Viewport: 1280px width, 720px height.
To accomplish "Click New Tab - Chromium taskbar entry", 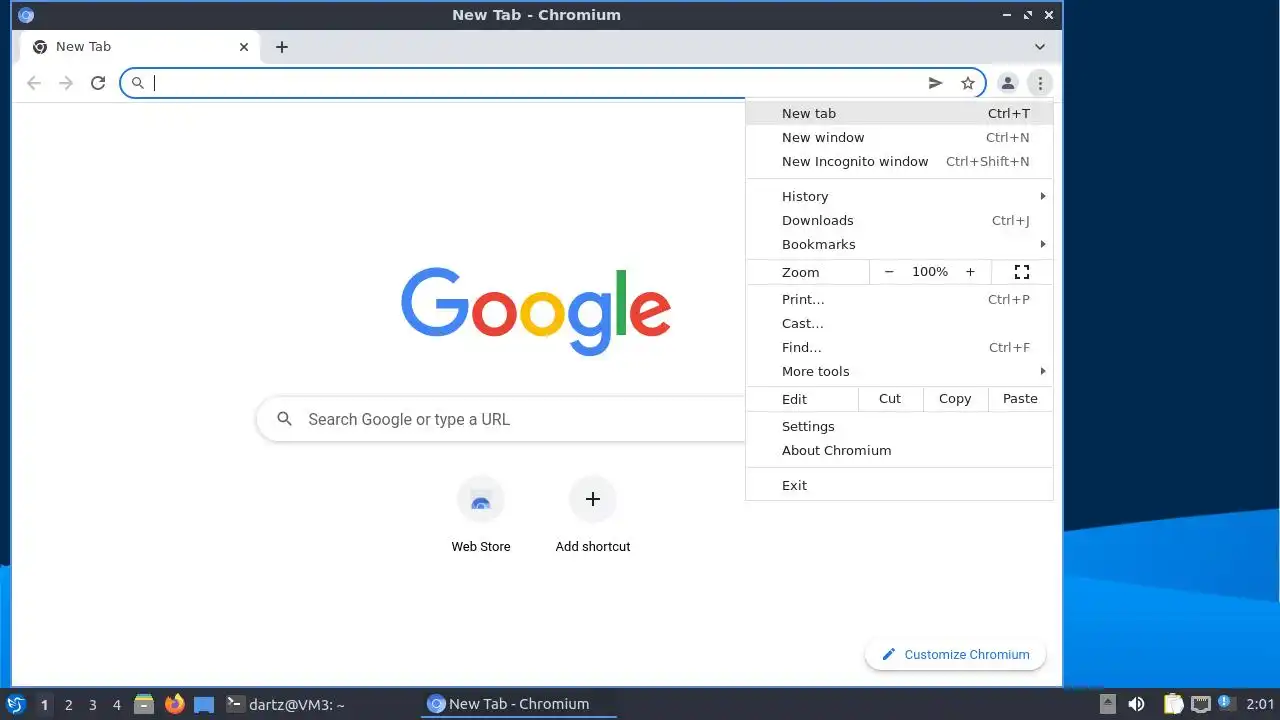I will pos(520,704).
